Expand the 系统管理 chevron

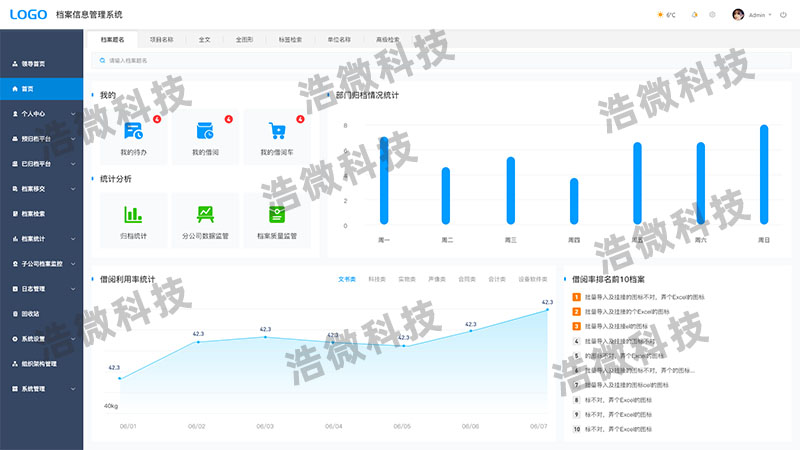tap(73, 389)
